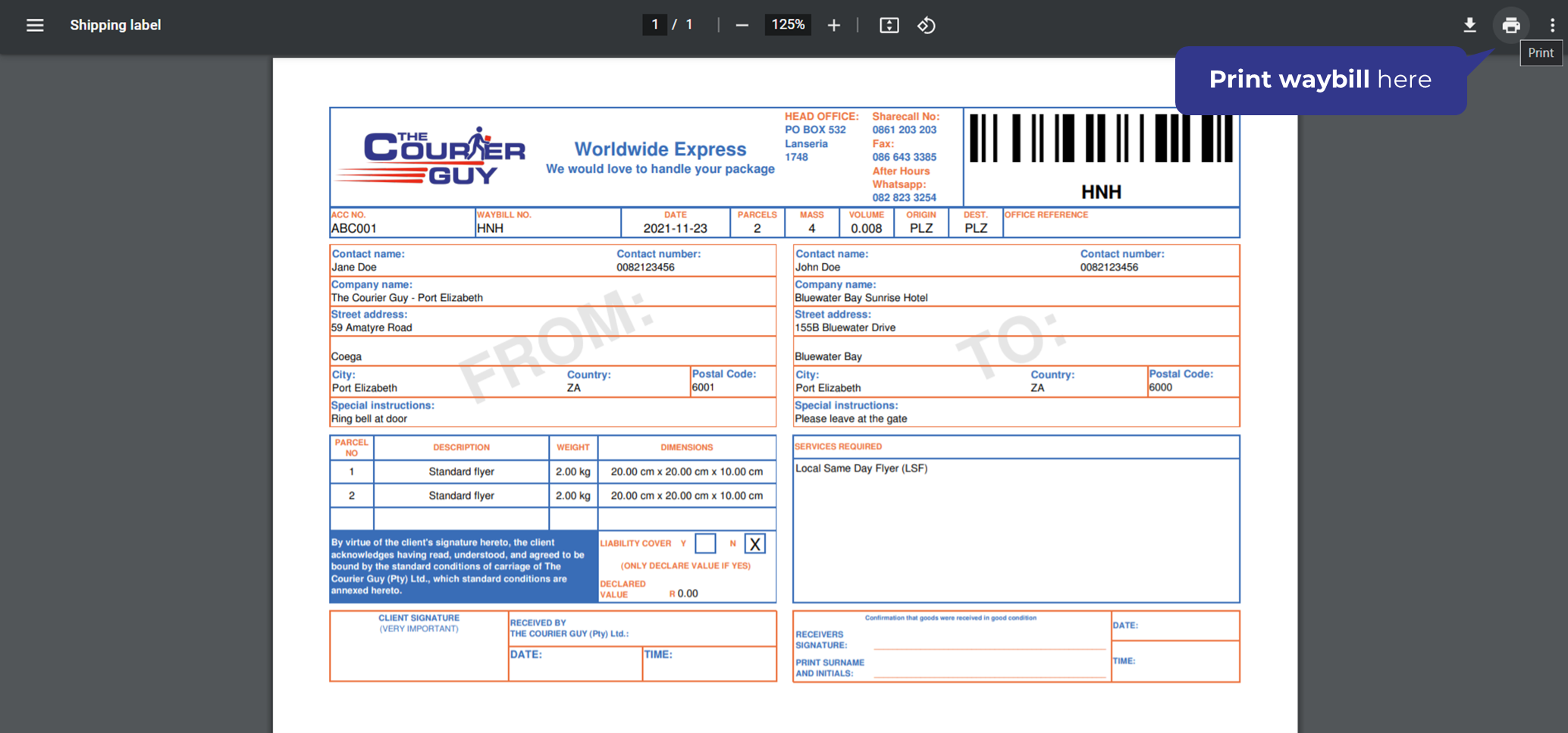This screenshot has width=1568, height=733.
Task: Print the waybill with printer icon
Action: coord(1511,25)
